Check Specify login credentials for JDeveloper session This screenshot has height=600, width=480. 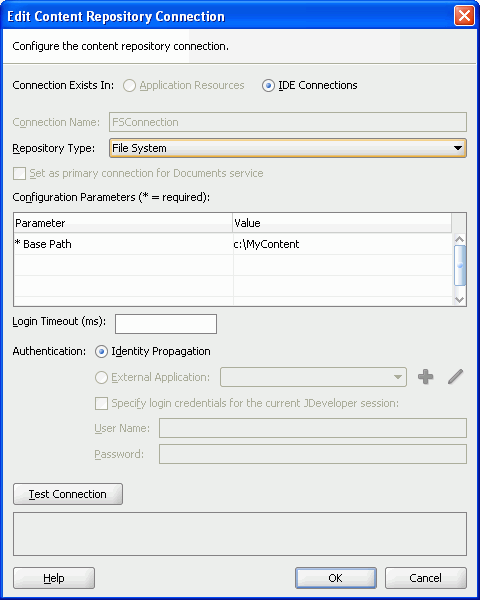tap(101, 403)
